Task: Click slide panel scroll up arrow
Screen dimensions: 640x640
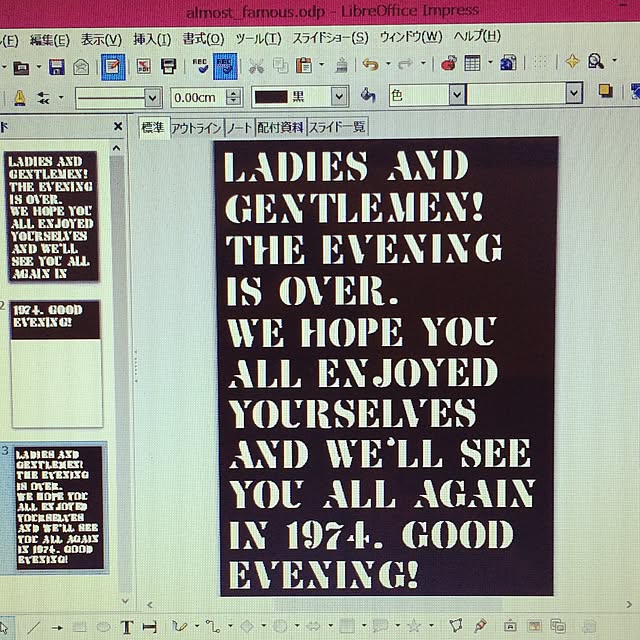Action: 116,148
